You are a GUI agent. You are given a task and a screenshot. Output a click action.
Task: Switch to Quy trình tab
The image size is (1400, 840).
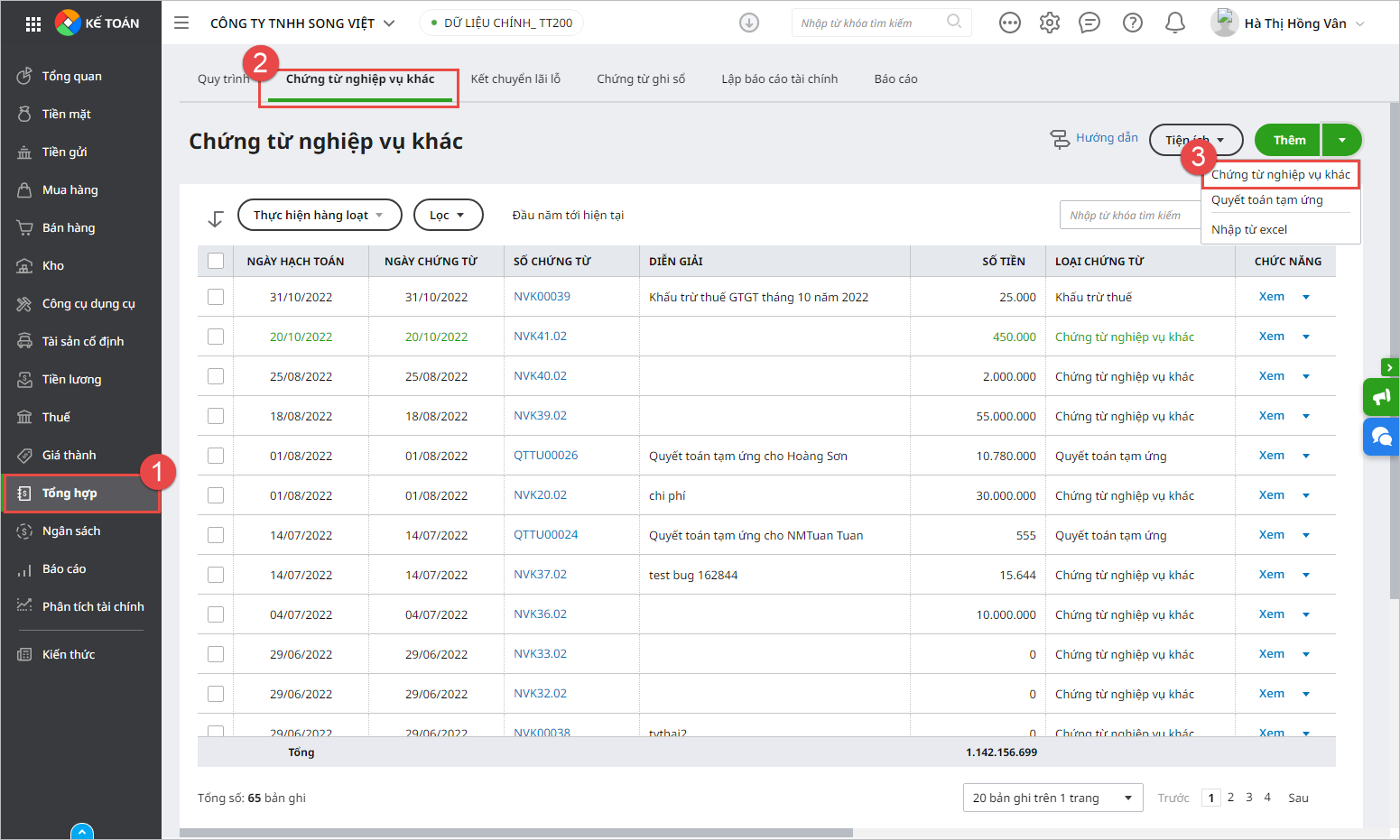click(x=223, y=78)
